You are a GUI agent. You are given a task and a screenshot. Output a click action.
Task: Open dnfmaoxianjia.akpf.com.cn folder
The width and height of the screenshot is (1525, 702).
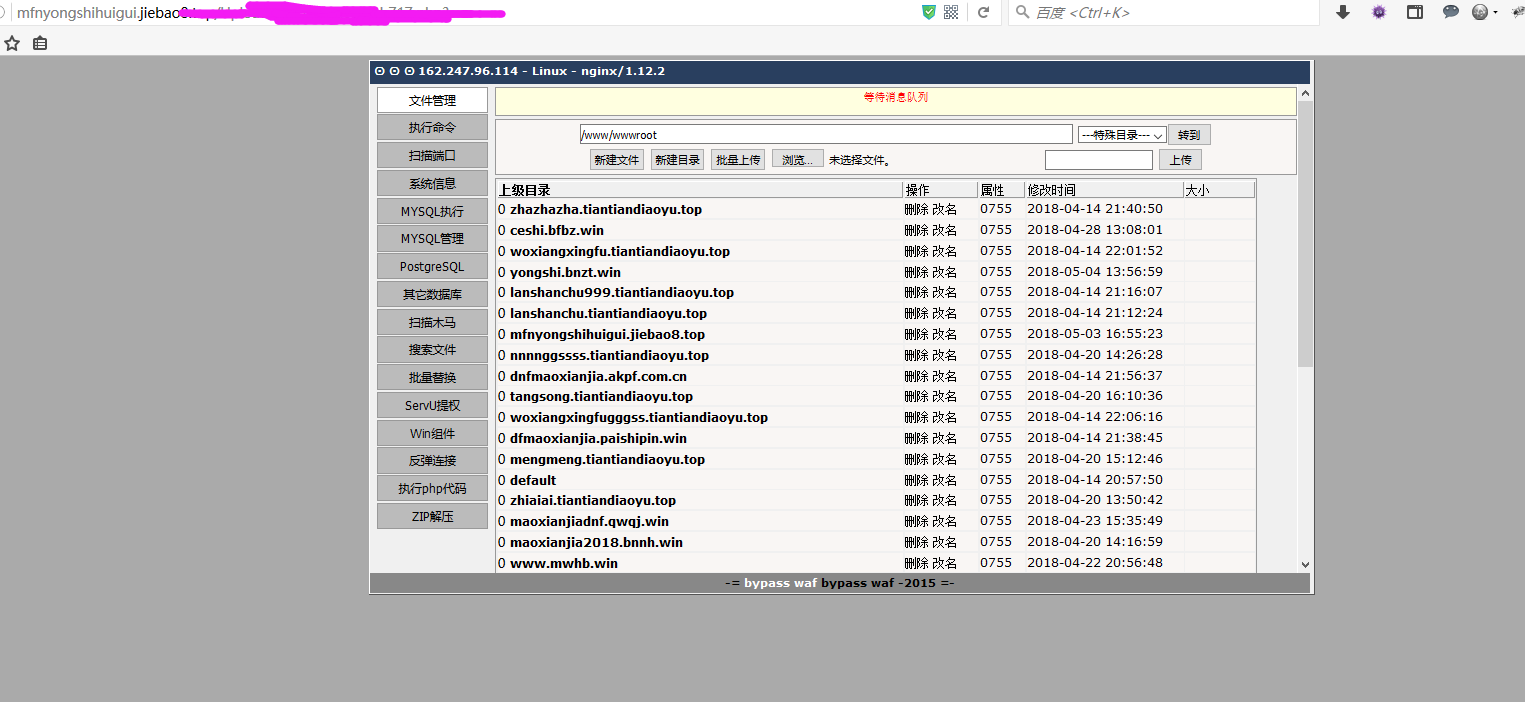click(x=598, y=376)
